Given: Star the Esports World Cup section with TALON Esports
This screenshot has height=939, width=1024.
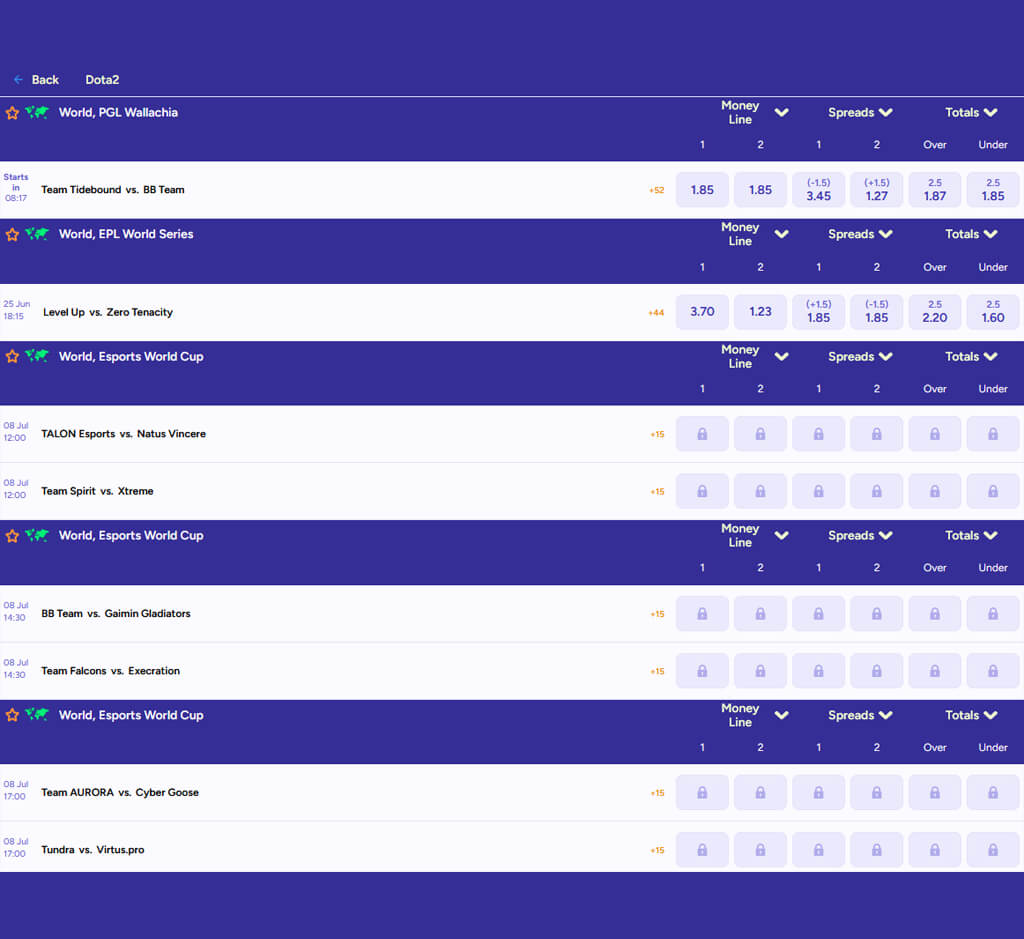Looking at the screenshot, I should 12,357.
